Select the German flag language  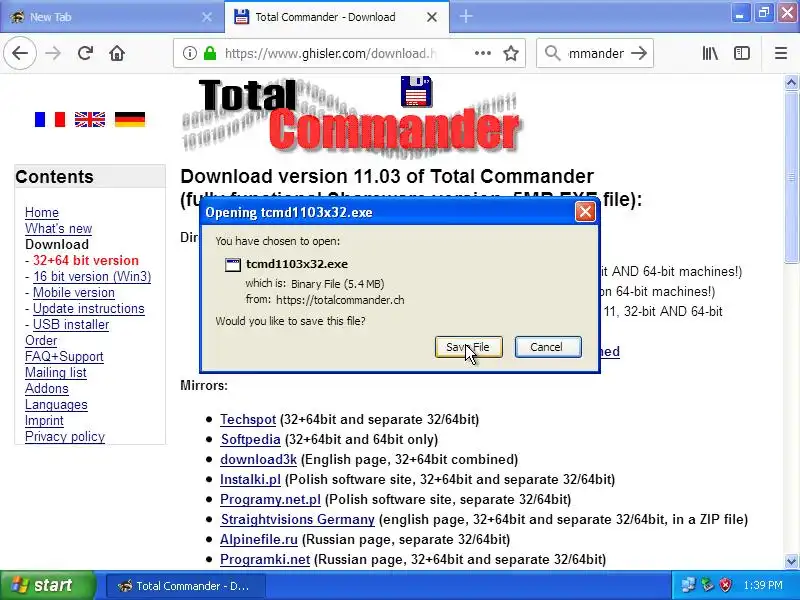click(x=130, y=119)
